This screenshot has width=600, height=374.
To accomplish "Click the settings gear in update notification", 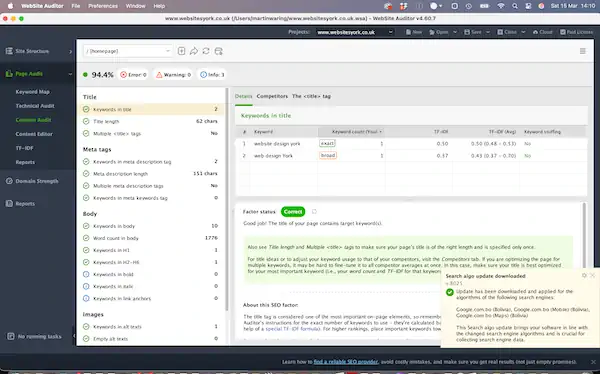I will [584, 275].
